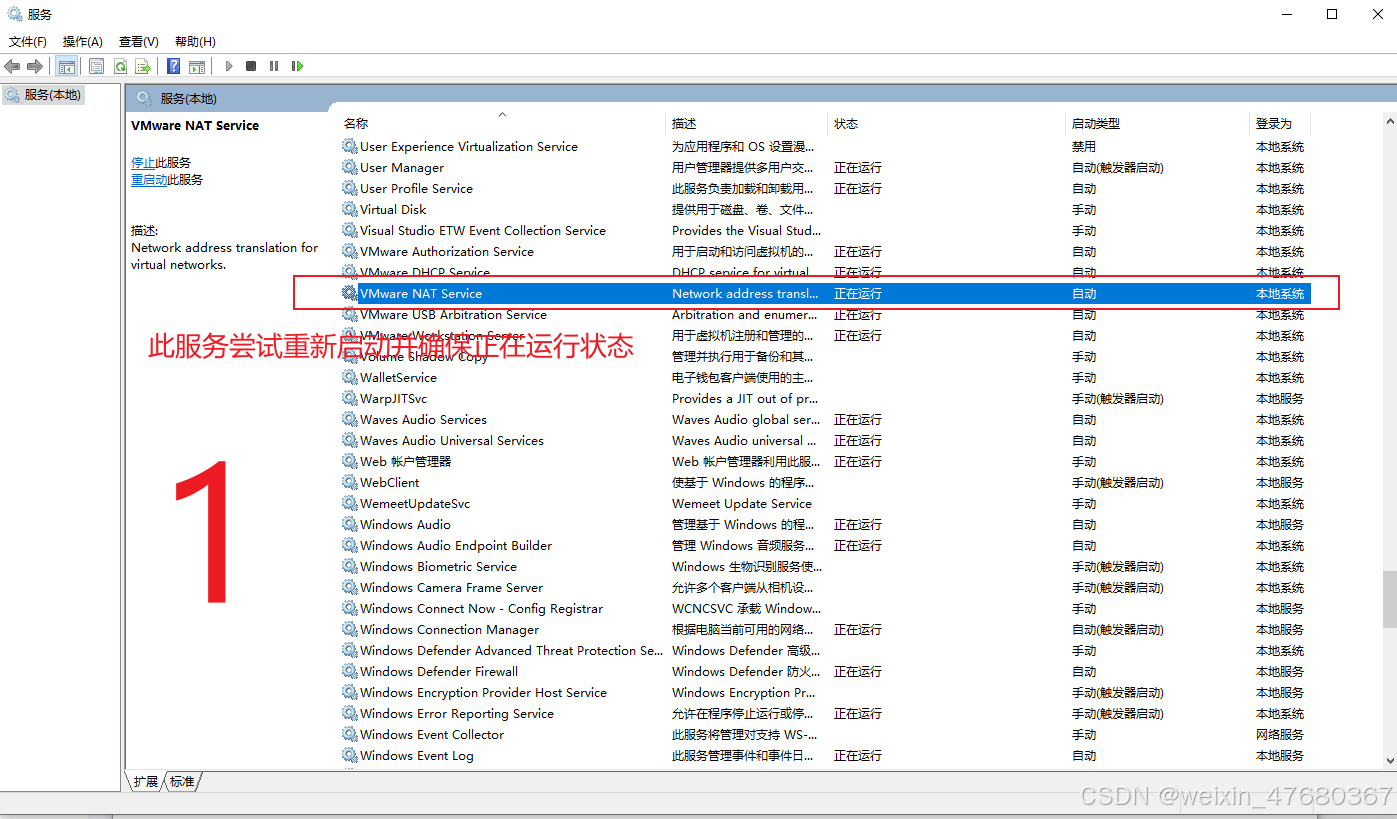Open the Properties toolbar icon

tap(97, 66)
